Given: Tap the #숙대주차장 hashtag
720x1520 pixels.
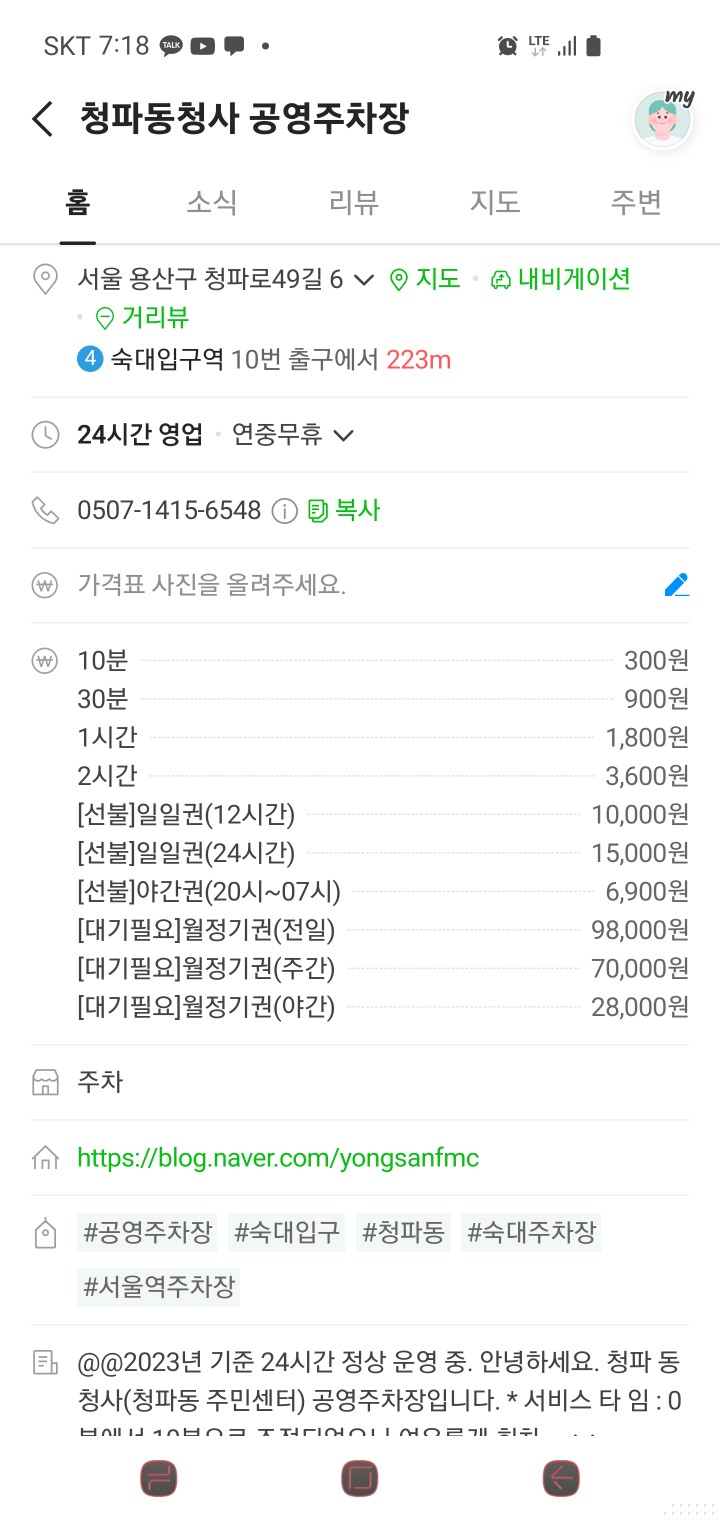Looking at the screenshot, I should (x=531, y=1232).
